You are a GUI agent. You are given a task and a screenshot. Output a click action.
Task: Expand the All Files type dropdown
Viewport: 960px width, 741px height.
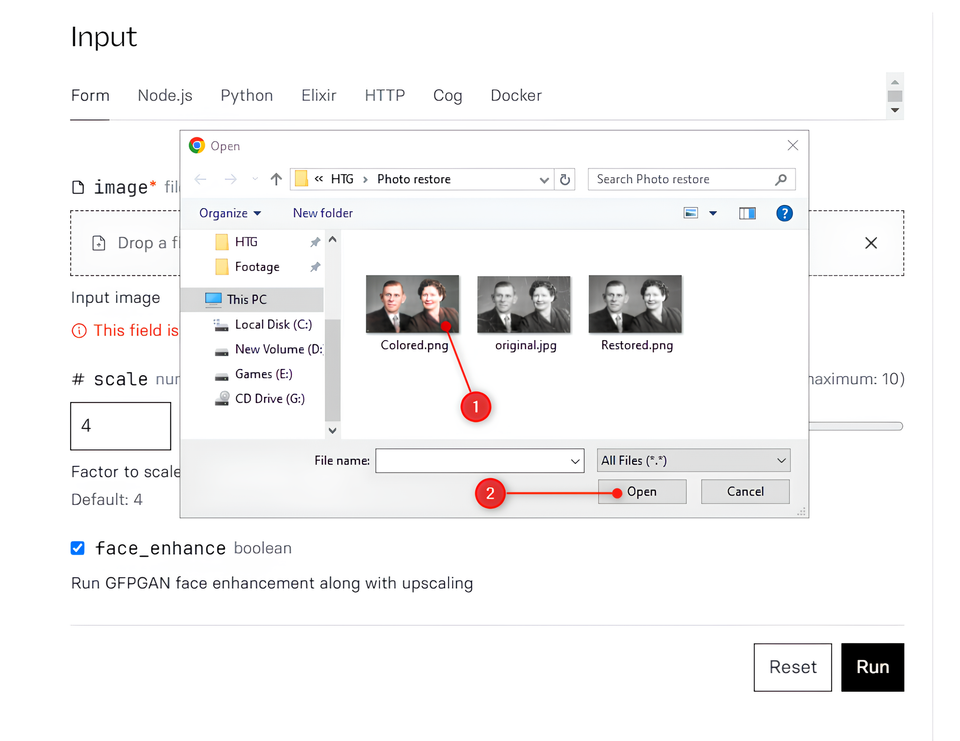pyautogui.click(x=694, y=461)
